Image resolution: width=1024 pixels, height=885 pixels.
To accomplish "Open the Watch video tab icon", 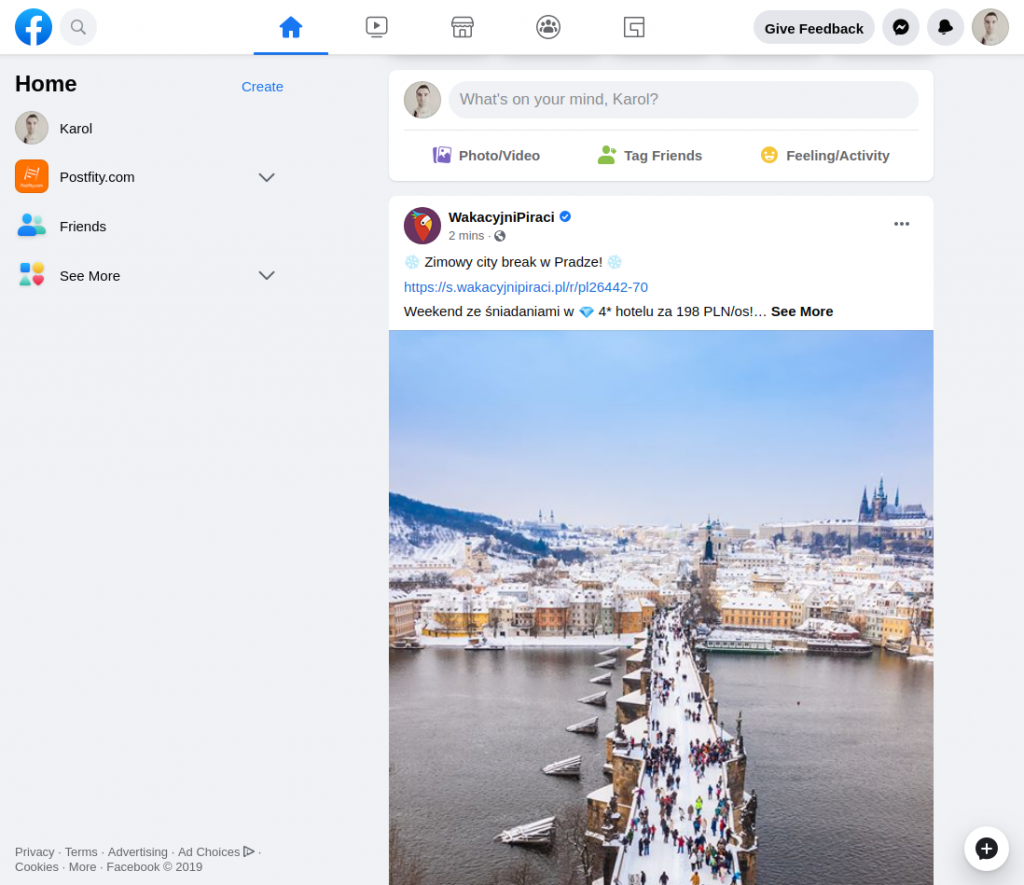I will point(377,27).
